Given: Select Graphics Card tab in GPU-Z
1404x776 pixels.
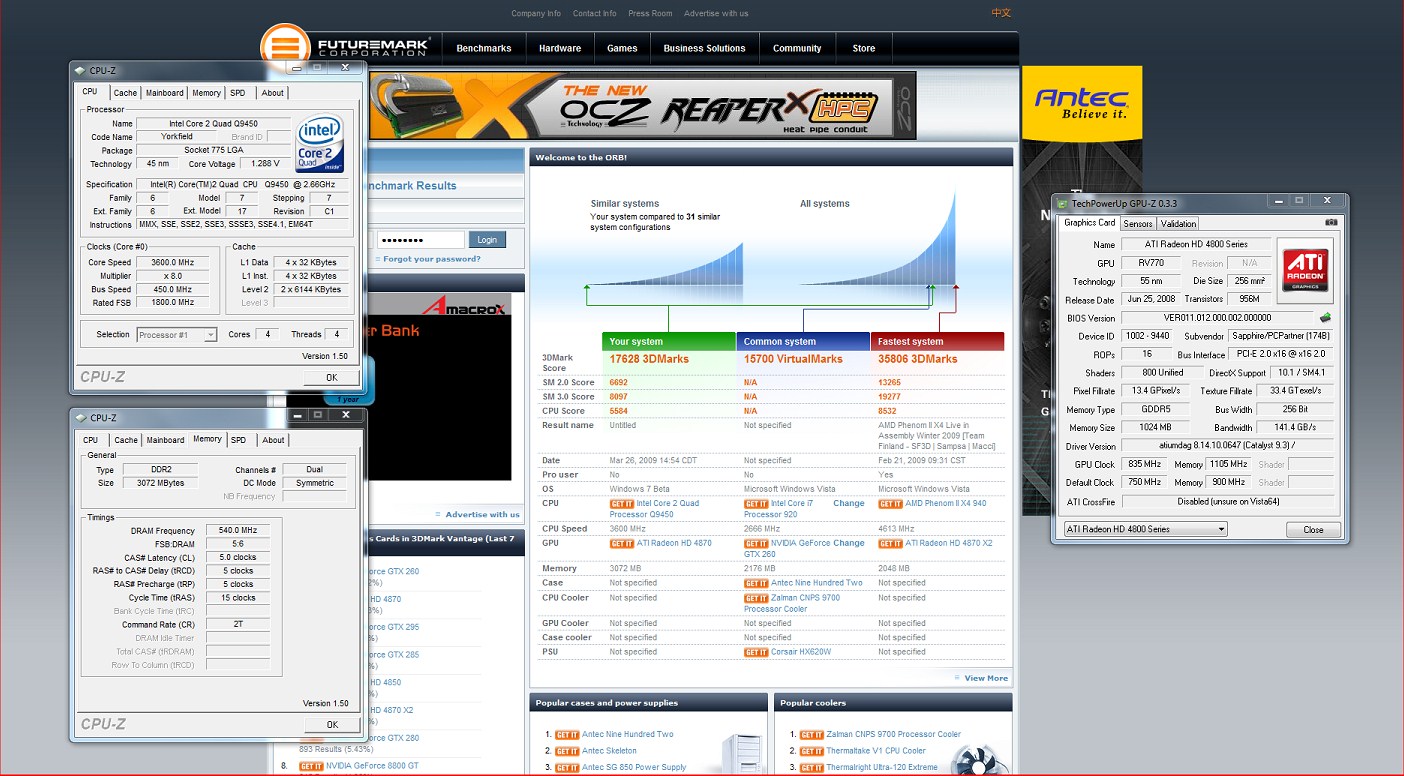Looking at the screenshot, I should [x=1089, y=223].
